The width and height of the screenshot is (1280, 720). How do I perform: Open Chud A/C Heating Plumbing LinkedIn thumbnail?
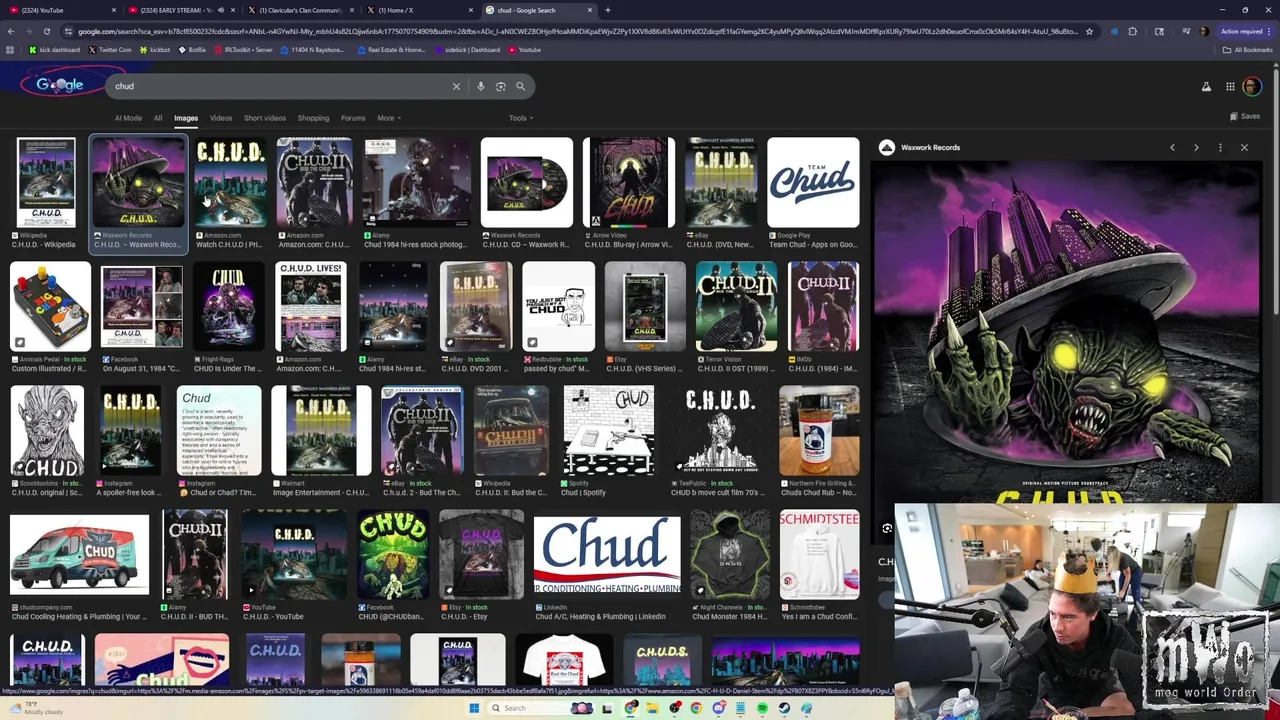click(x=607, y=555)
